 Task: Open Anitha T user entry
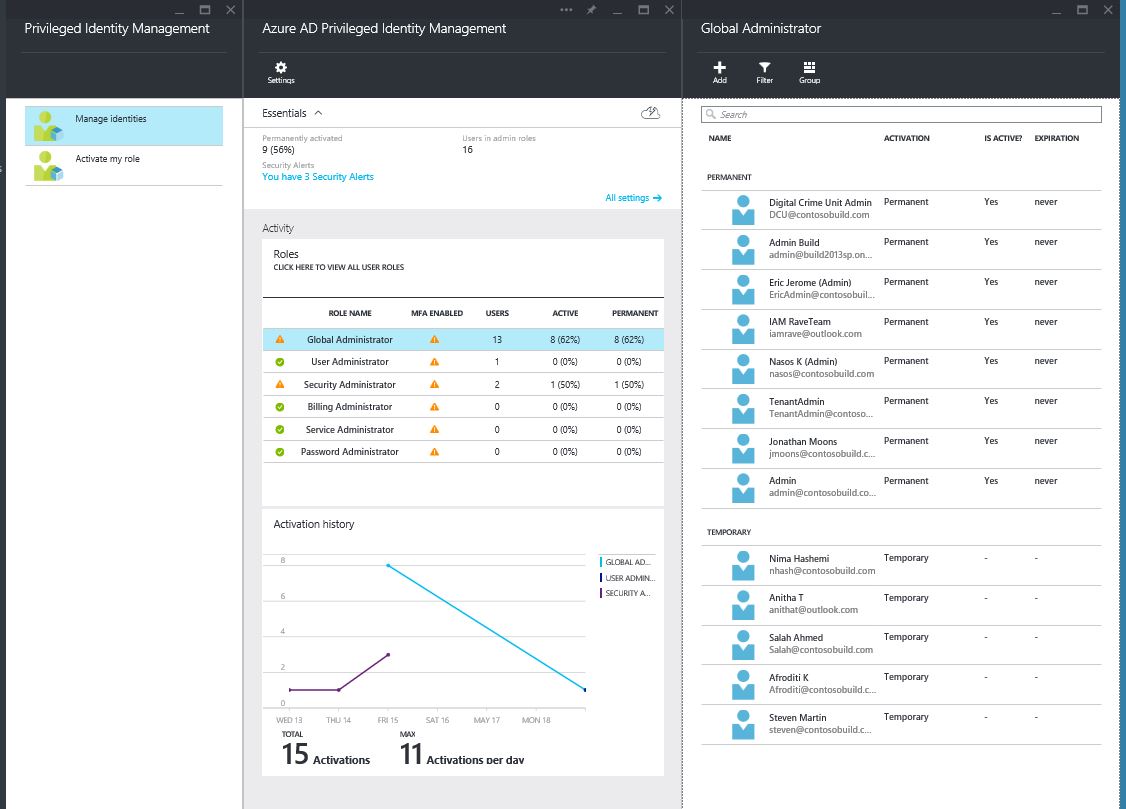coord(901,604)
